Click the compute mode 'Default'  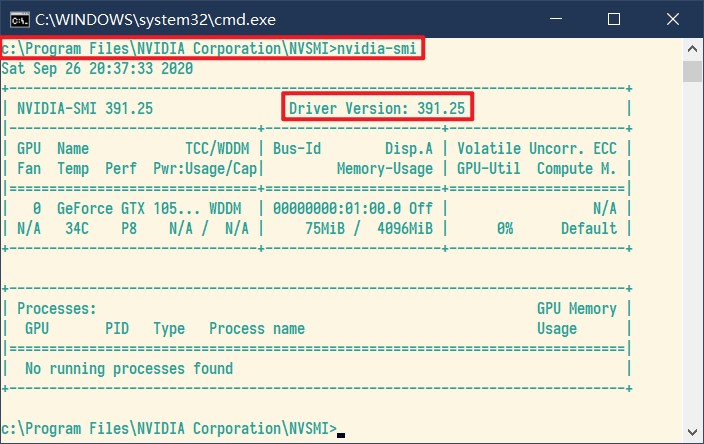589,228
